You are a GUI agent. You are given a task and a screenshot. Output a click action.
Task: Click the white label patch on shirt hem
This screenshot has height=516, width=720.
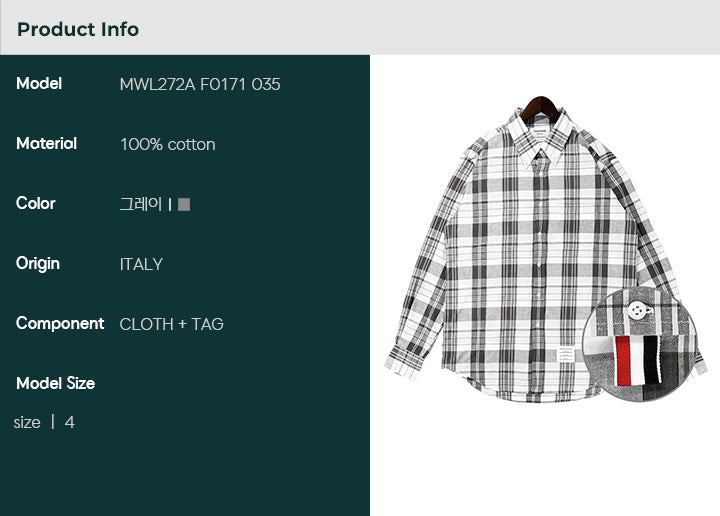pyautogui.click(x=566, y=356)
